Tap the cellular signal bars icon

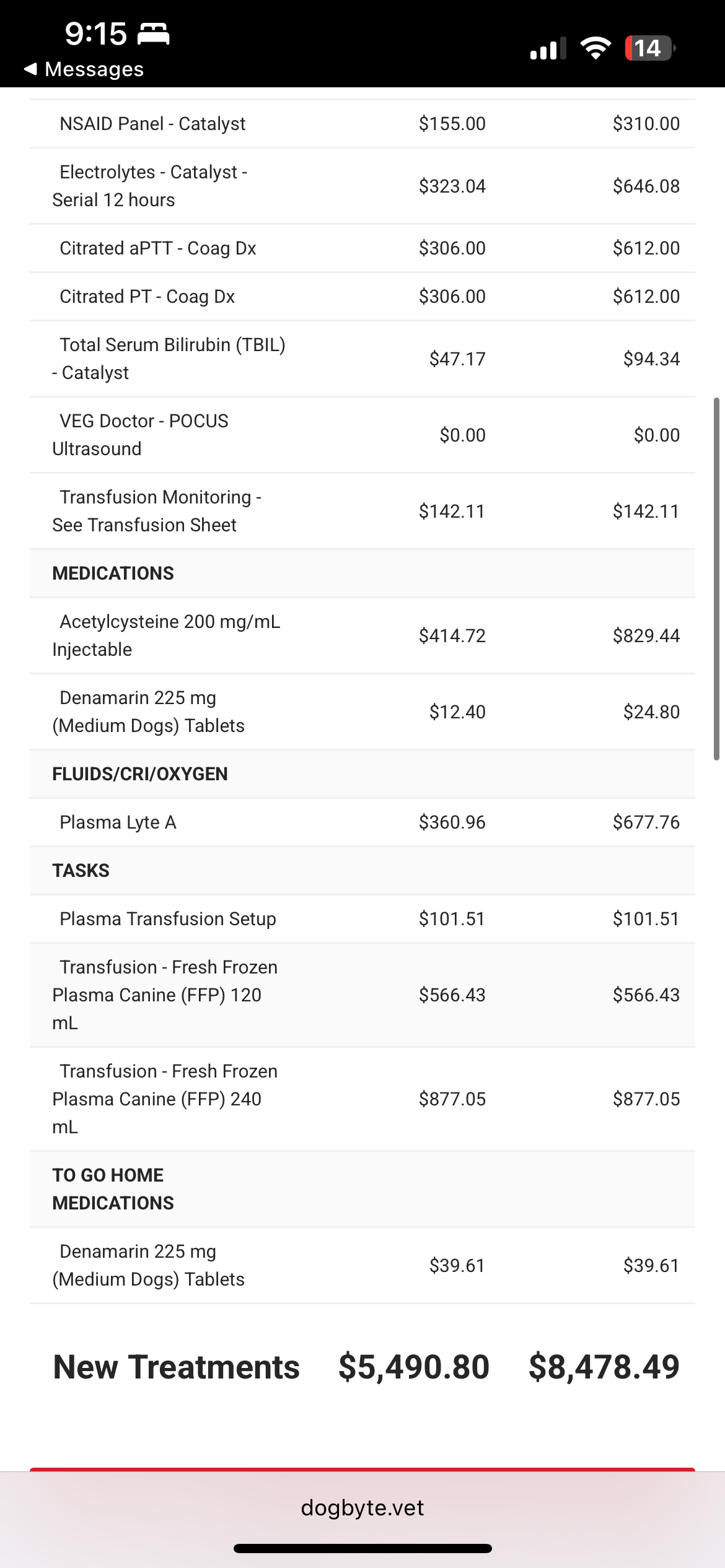click(548, 49)
